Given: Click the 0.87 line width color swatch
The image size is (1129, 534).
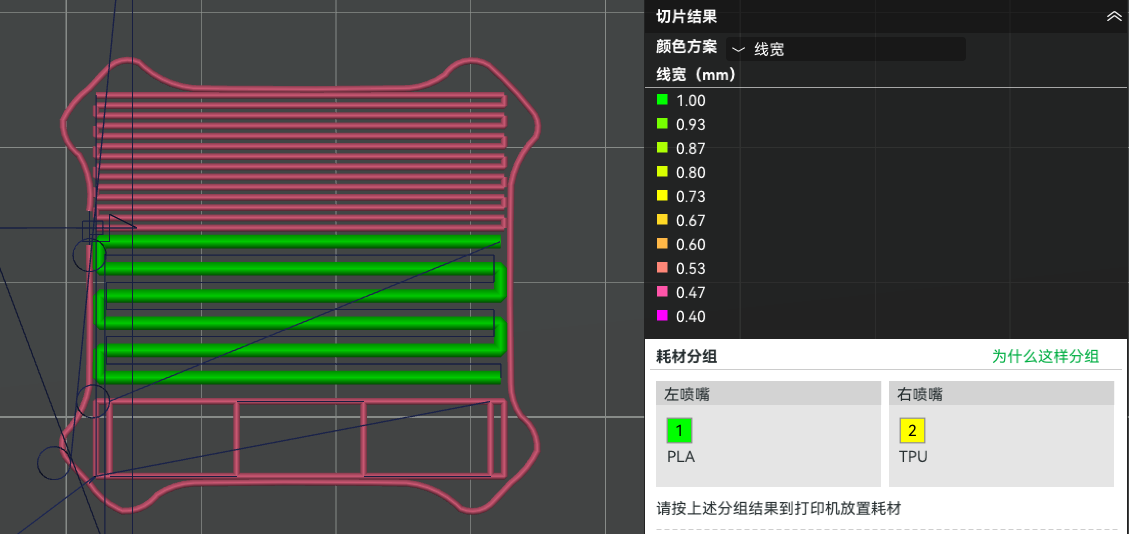Looking at the screenshot, I should [x=662, y=148].
